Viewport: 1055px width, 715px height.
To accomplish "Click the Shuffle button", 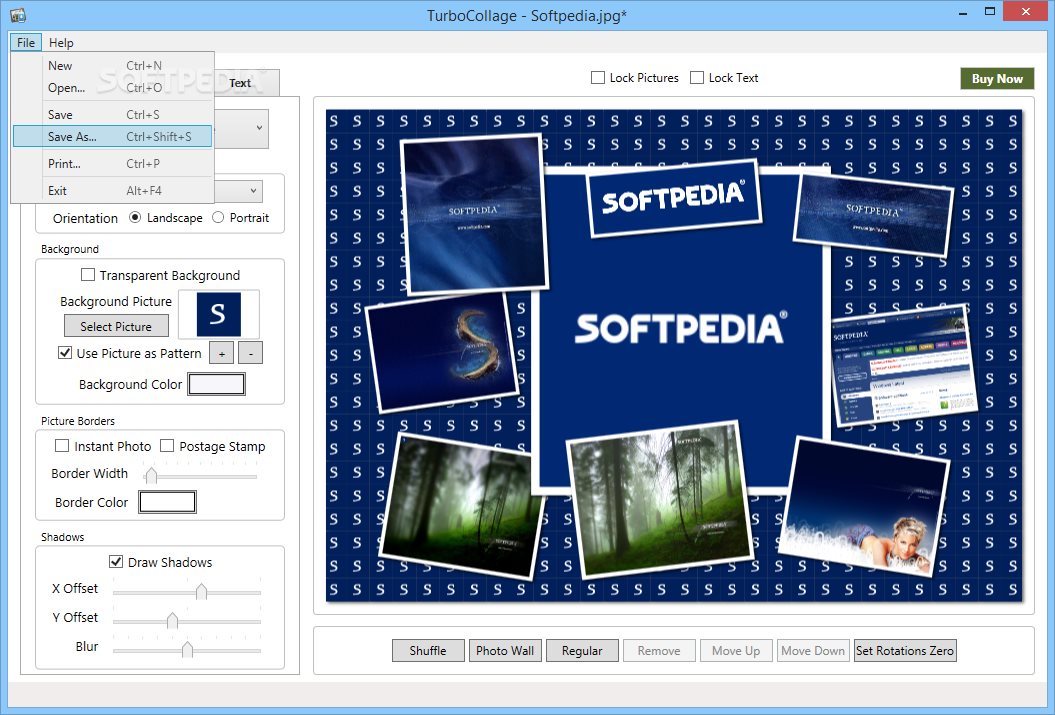I will (428, 650).
